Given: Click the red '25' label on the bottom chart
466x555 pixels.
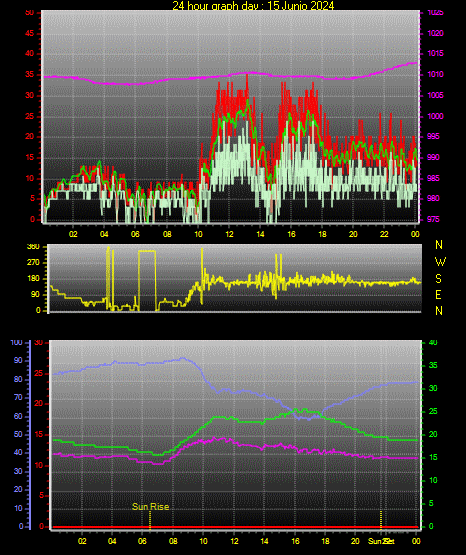Looking at the screenshot, I should [39, 373].
